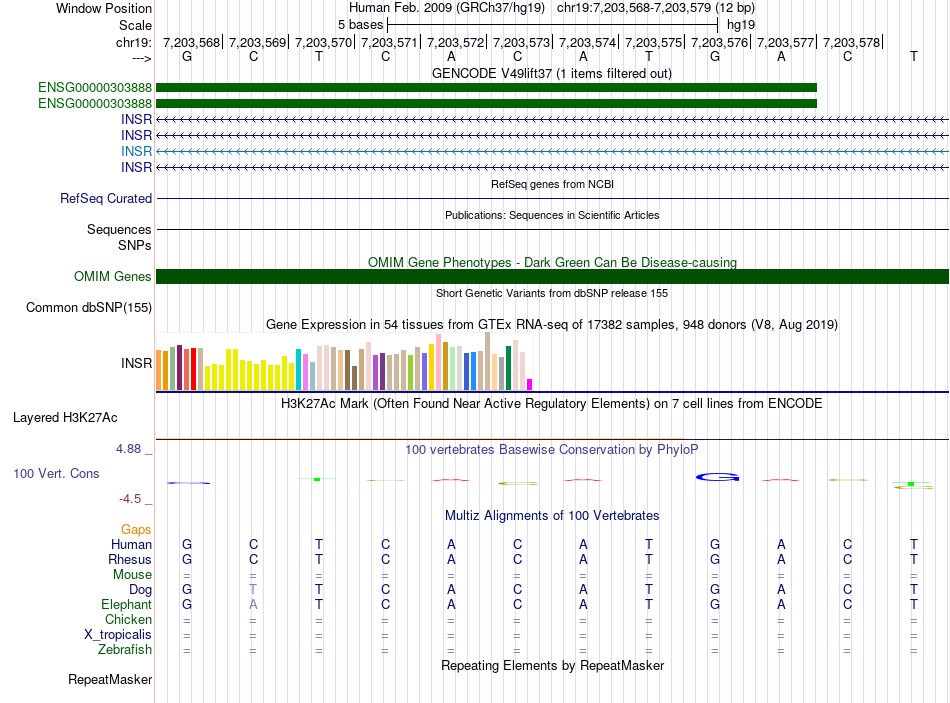This screenshot has height=703, width=950.
Task: Click the chr19: base position label
Action: pyautogui.click(x=133, y=42)
